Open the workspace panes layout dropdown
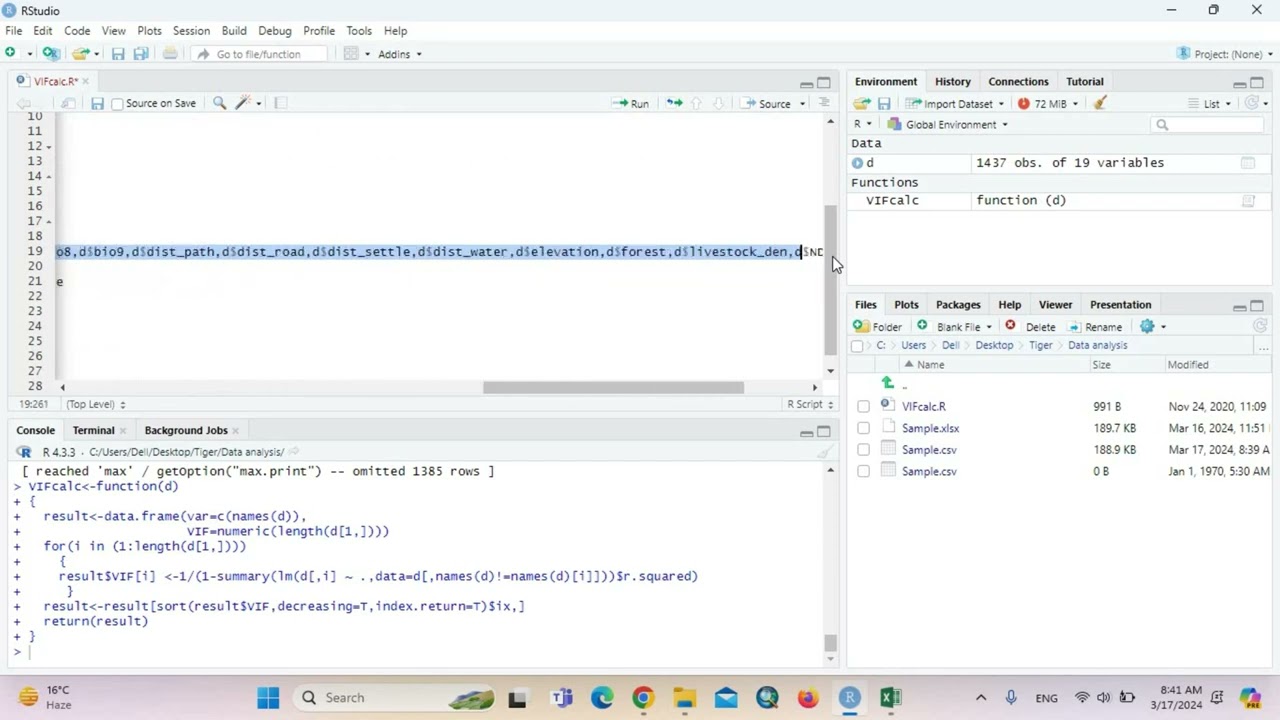This screenshot has width=1280, height=720. tap(356, 54)
